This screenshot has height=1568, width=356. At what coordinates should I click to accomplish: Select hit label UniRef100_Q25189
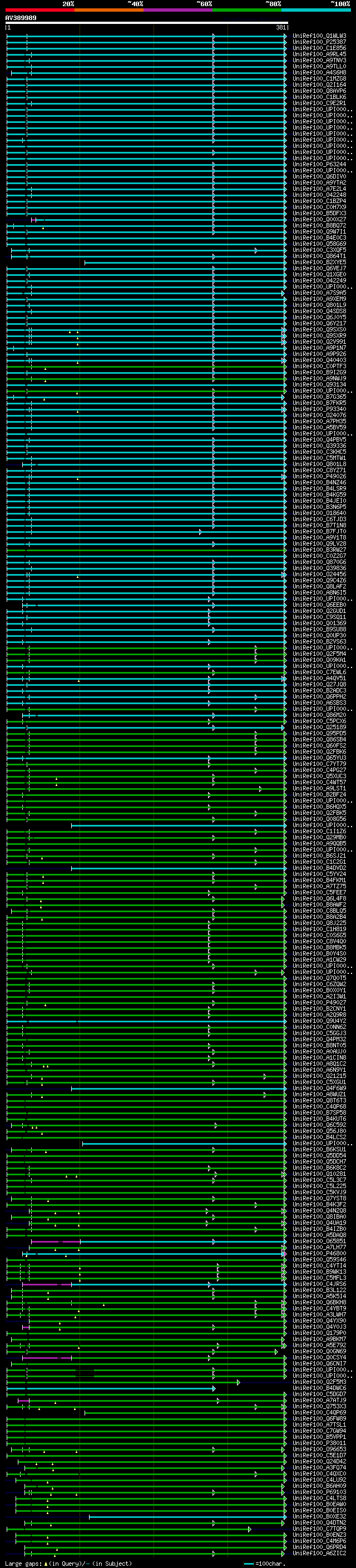[319, 728]
